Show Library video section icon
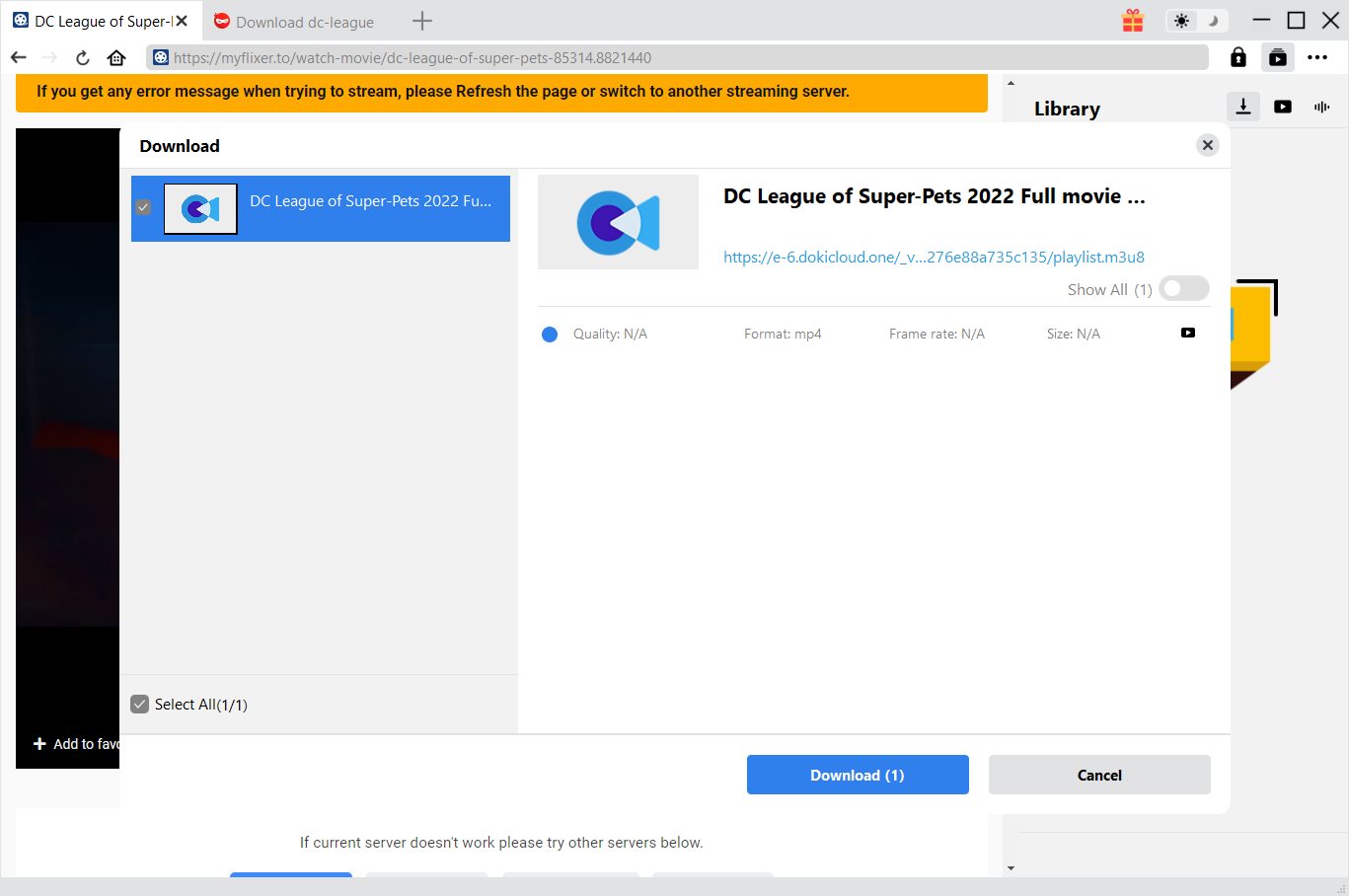The height and width of the screenshot is (896, 1349). [1283, 107]
